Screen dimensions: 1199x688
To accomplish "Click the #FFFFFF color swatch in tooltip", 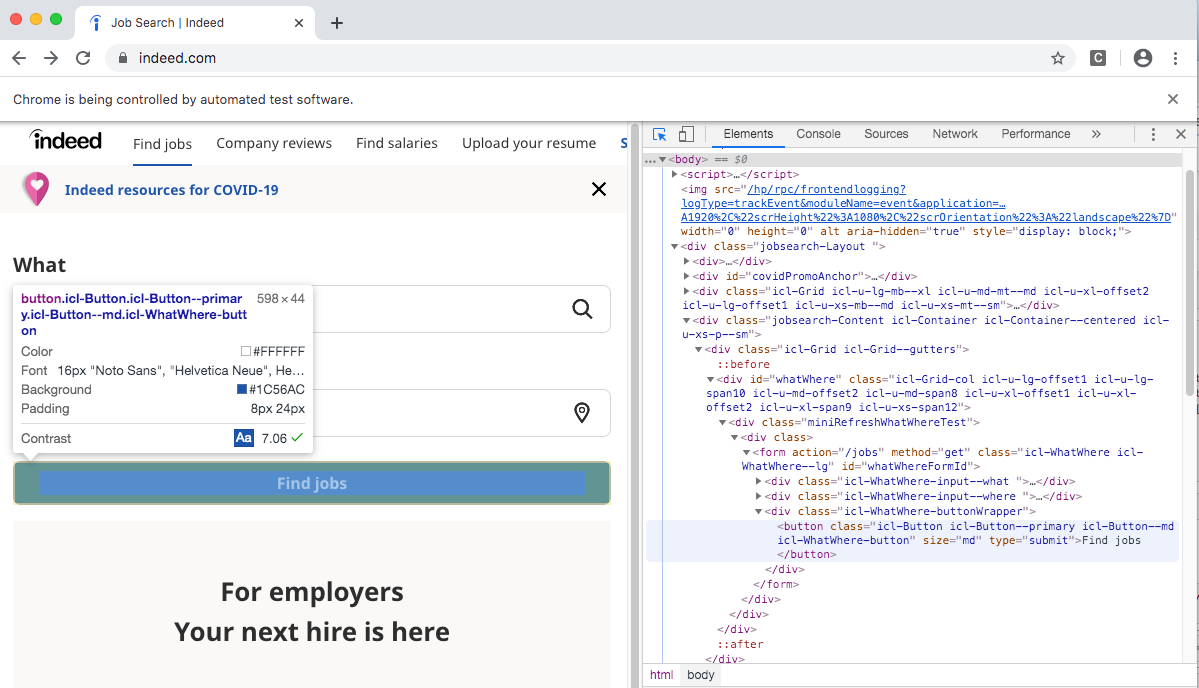I will 246,352.
